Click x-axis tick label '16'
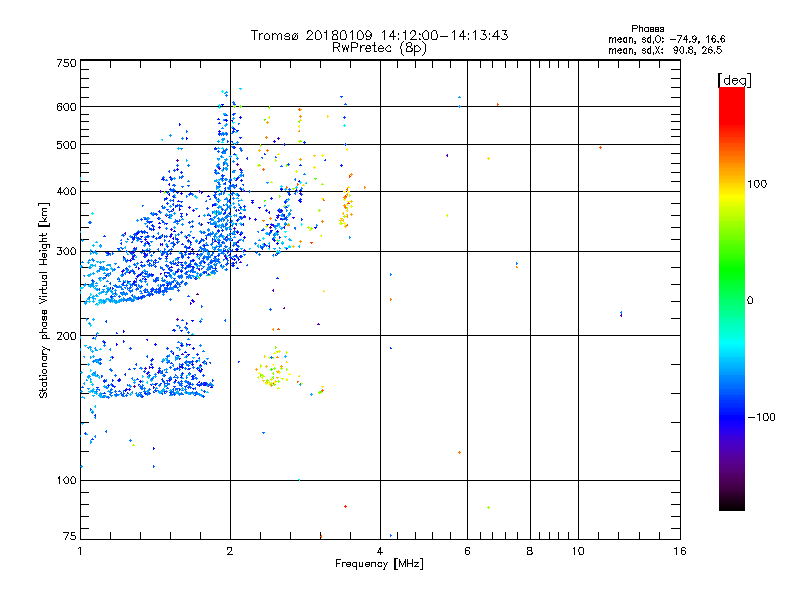This screenshot has height=600, width=800. tap(680, 551)
